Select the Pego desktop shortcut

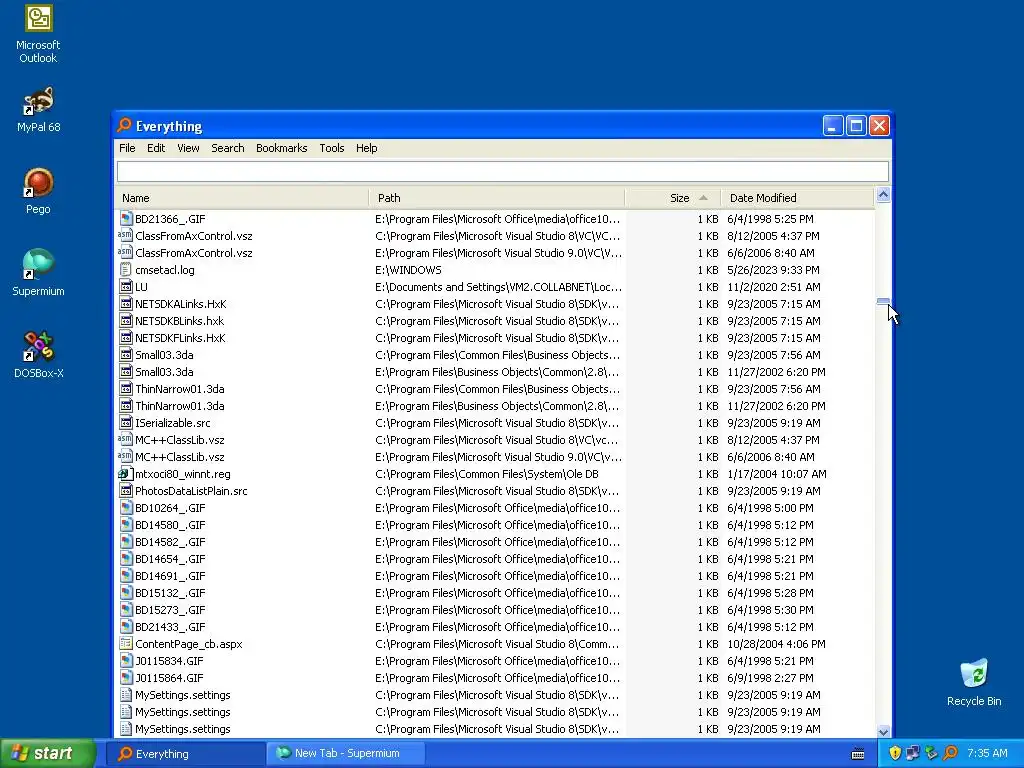coord(38,191)
